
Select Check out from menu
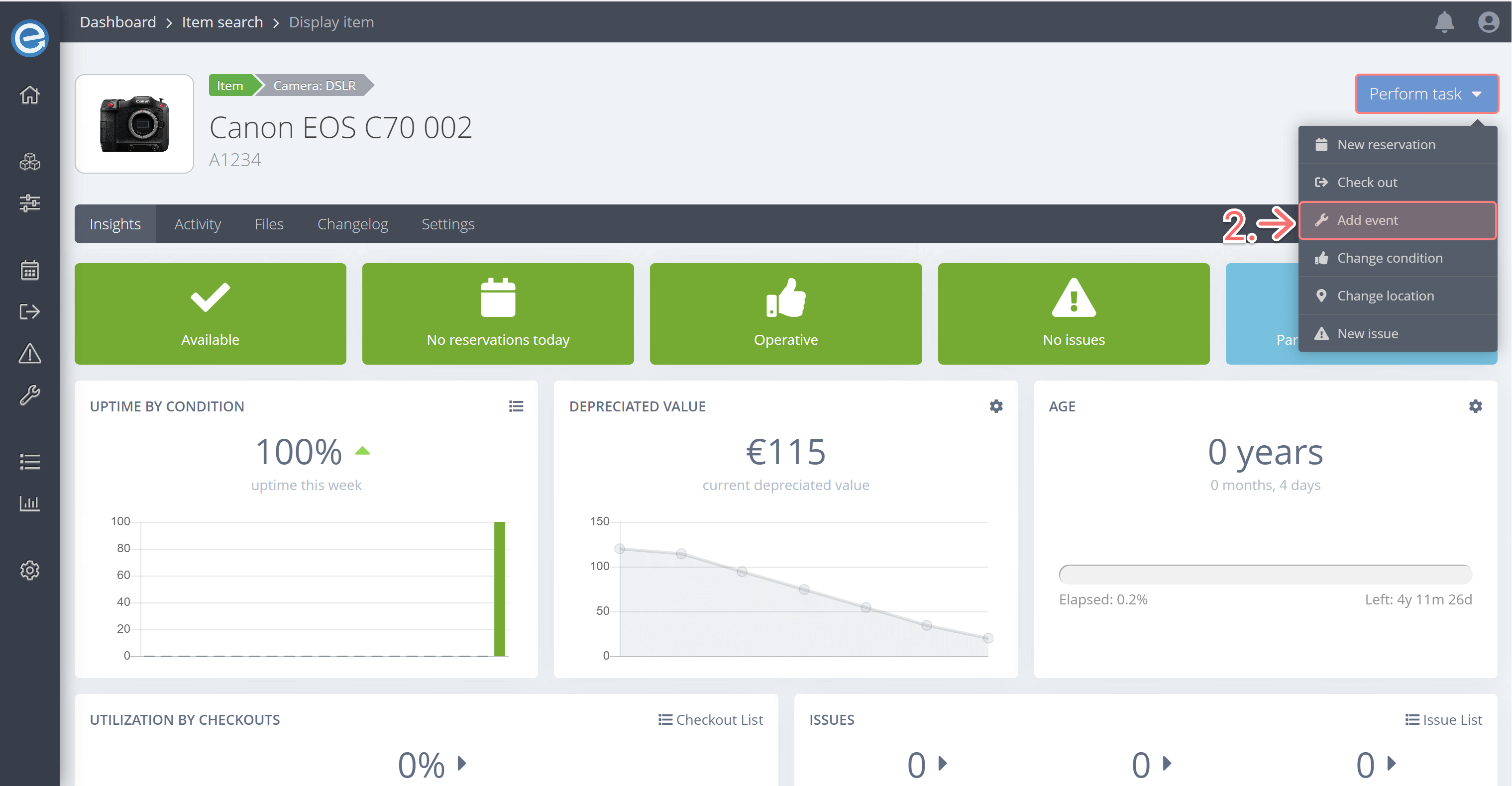(x=1398, y=183)
